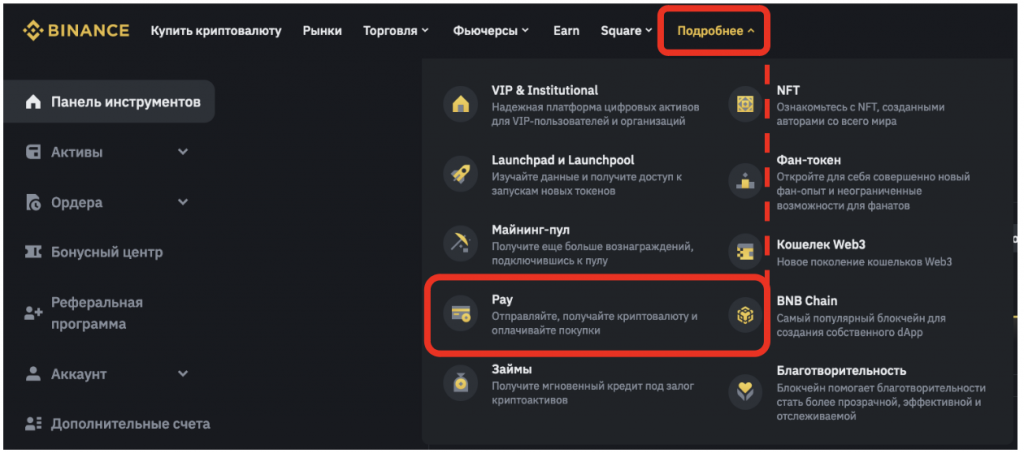Click the BNB Chain cube icon
1024x453 pixels.
tap(745, 314)
